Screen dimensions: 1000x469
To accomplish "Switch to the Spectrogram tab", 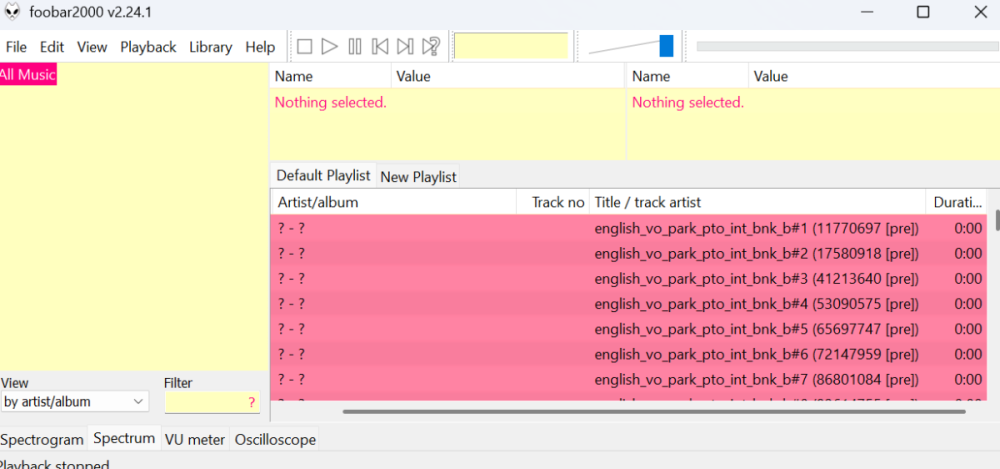I will pos(42,440).
